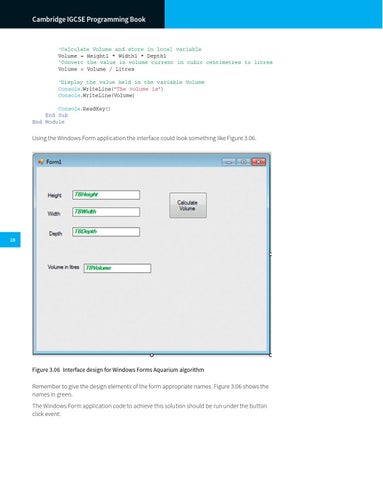Click the bottom-center form resize handle
The image size is (383, 480).
pos(152,355)
